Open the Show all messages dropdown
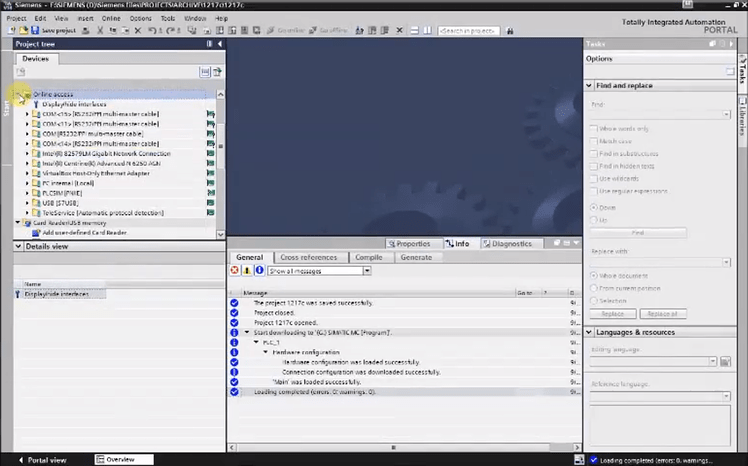The height and width of the screenshot is (466, 748). pos(366,270)
